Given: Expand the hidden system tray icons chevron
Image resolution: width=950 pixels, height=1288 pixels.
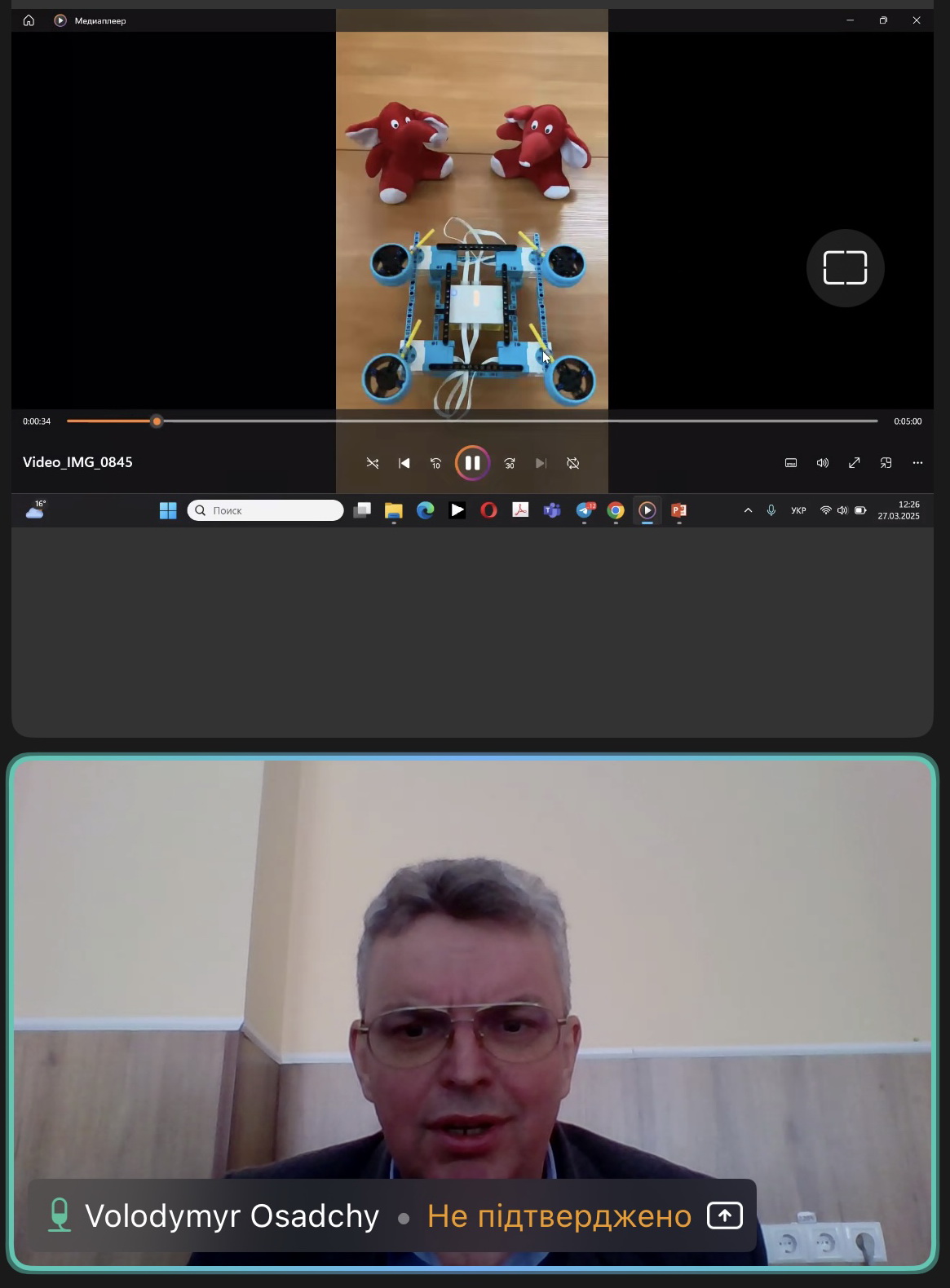Looking at the screenshot, I should click(748, 510).
